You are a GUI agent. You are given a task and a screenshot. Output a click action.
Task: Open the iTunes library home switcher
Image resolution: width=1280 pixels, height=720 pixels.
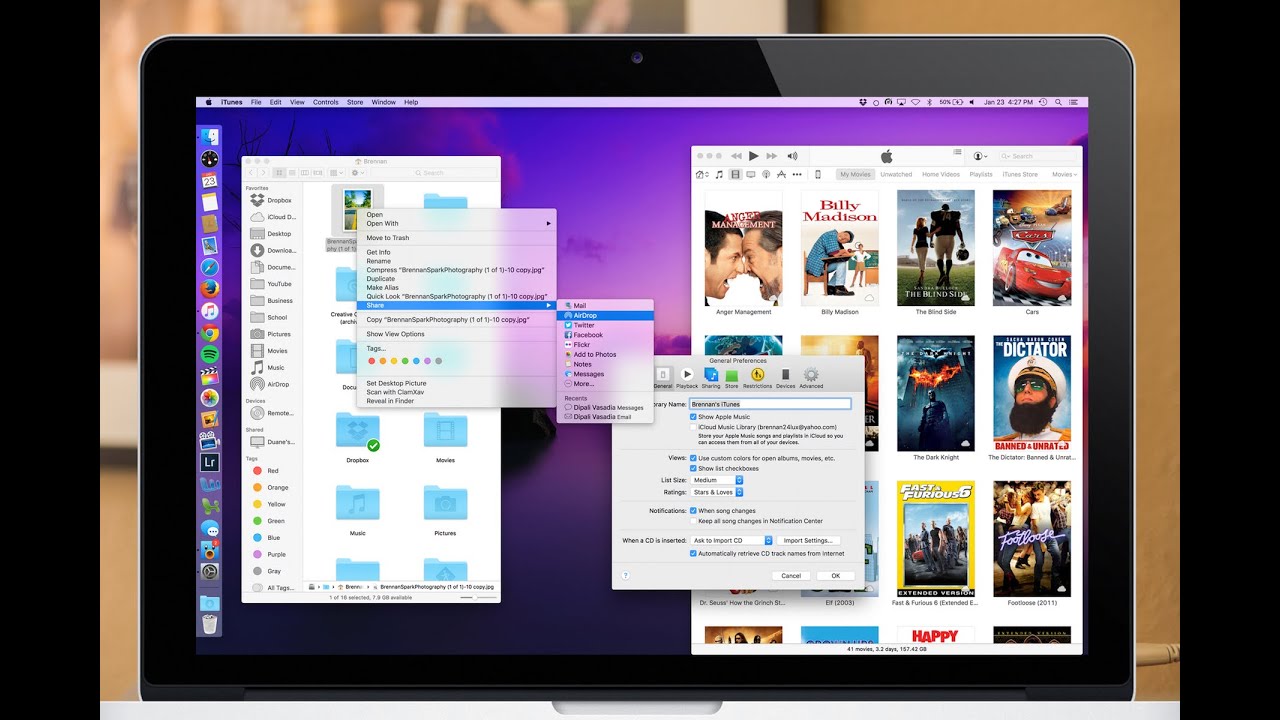click(x=701, y=174)
